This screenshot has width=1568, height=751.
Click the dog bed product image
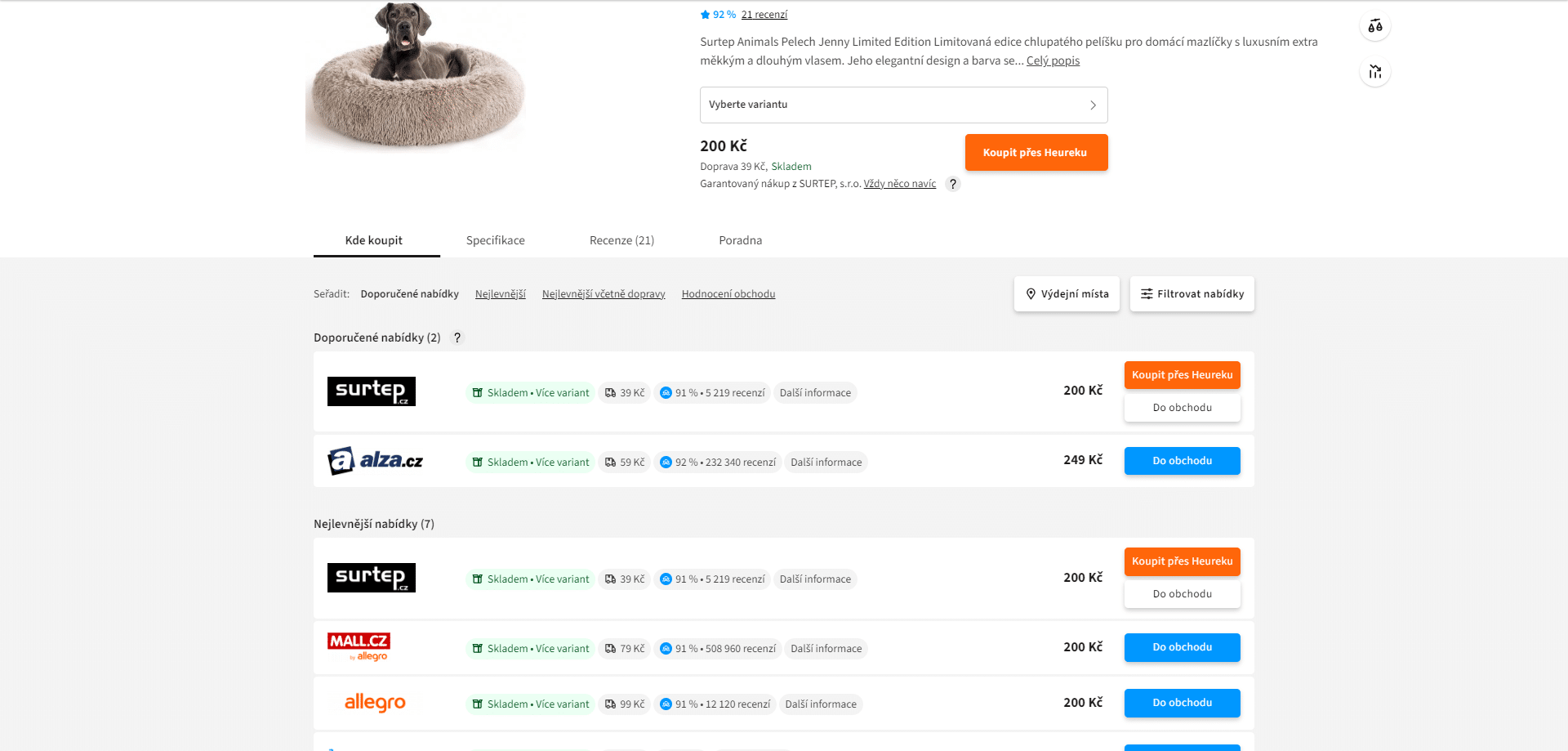tap(416, 75)
